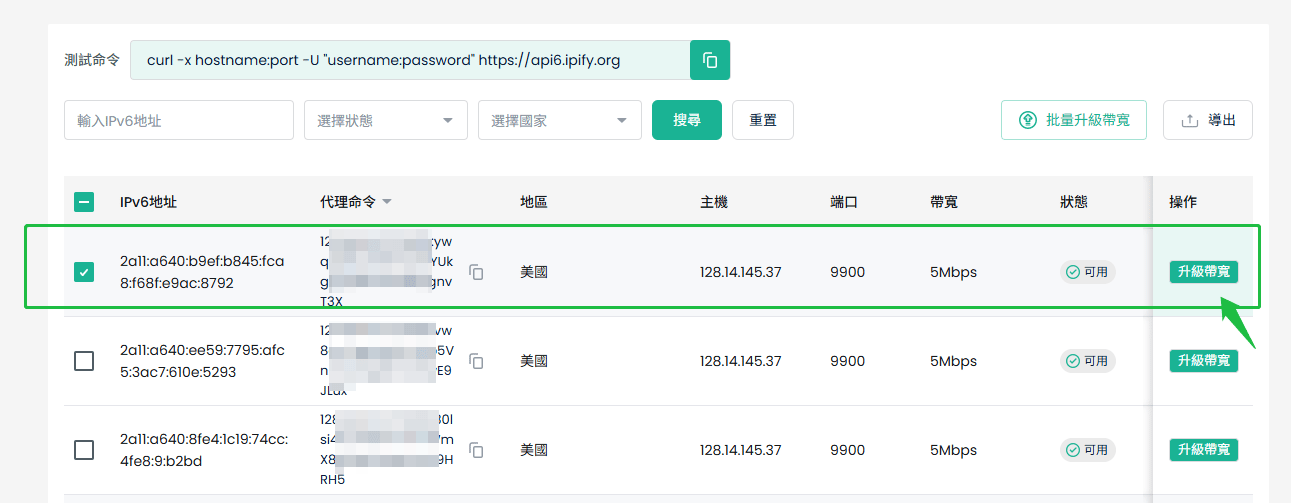Viewport: 1291px width, 503px height.
Task: Copy the test curl command
Action: coord(710,60)
